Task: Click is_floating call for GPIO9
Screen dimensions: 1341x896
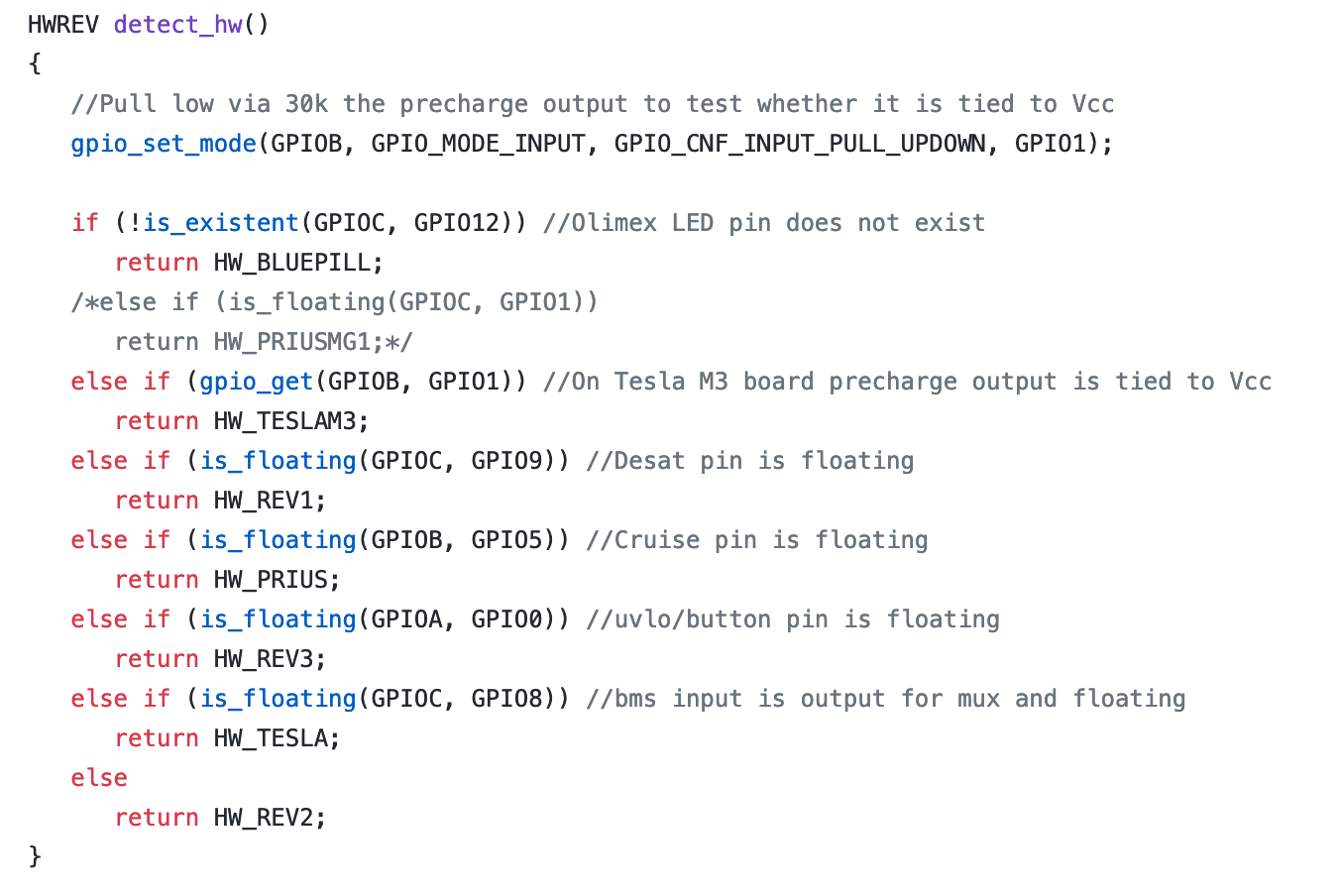Action: click(x=278, y=461)
